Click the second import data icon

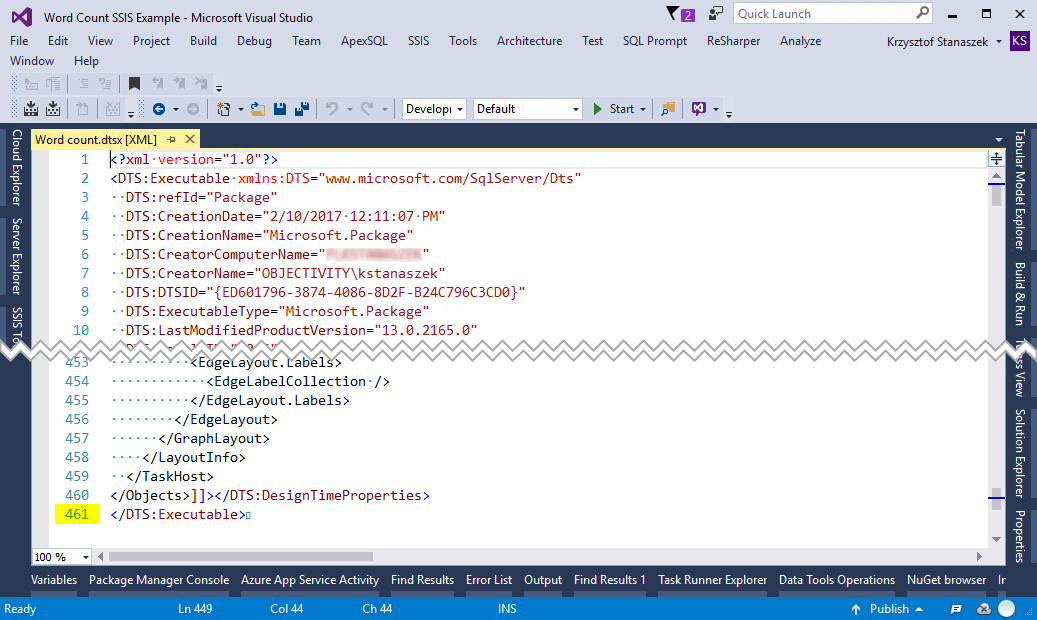point(53,109)
